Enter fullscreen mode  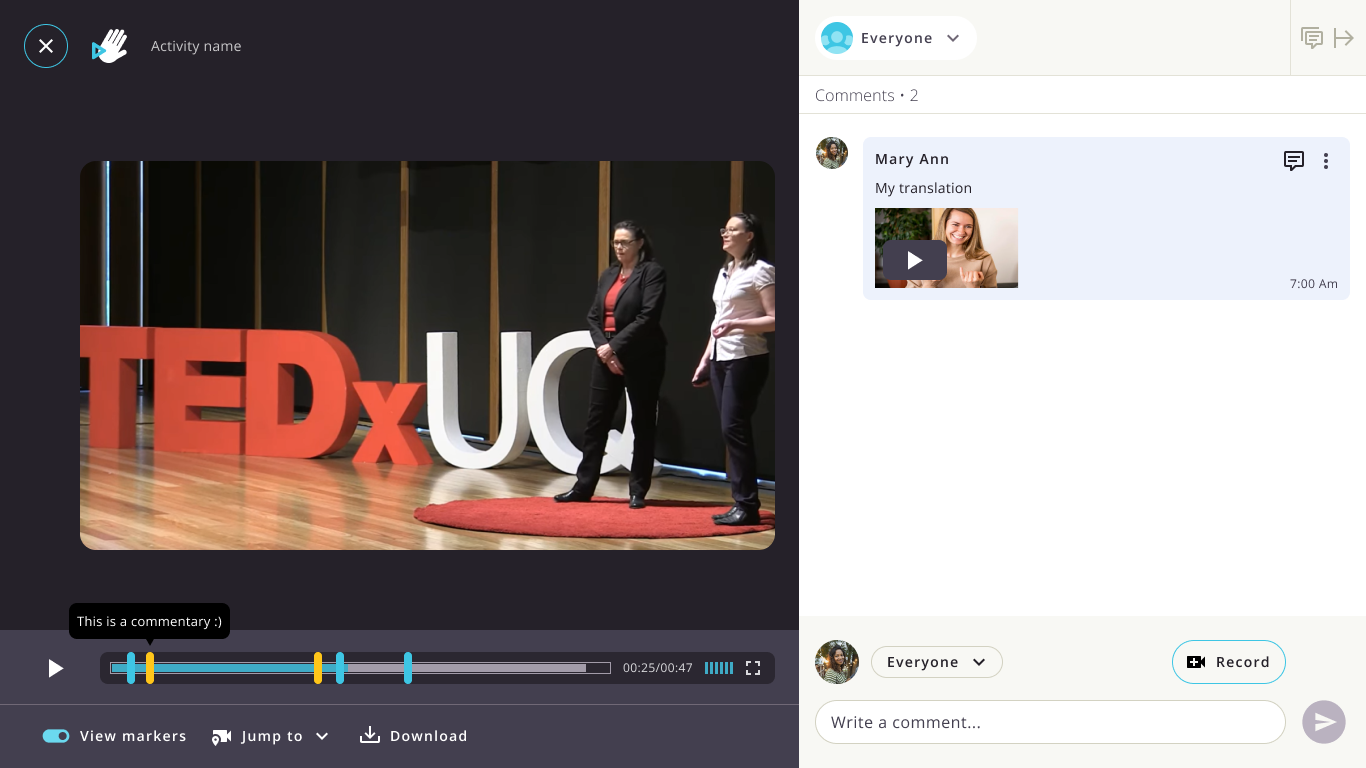pos(753,668)
